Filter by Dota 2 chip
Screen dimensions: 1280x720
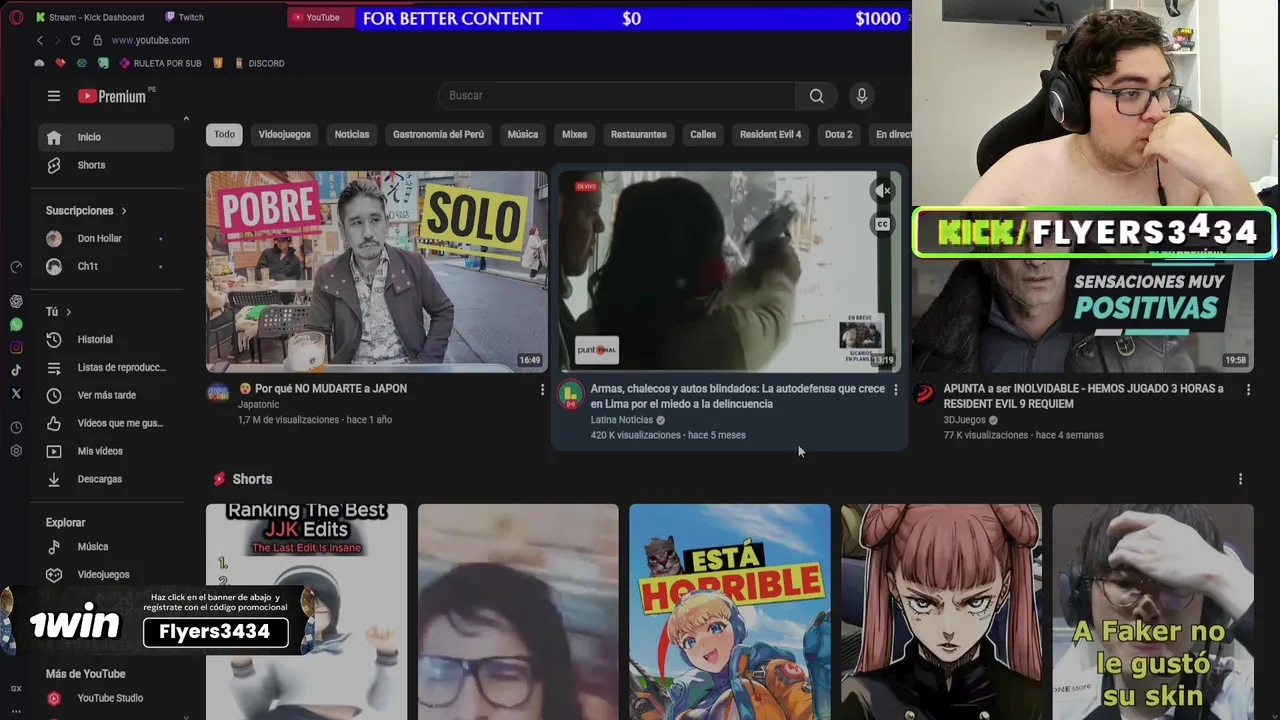[x=838, y=134]
